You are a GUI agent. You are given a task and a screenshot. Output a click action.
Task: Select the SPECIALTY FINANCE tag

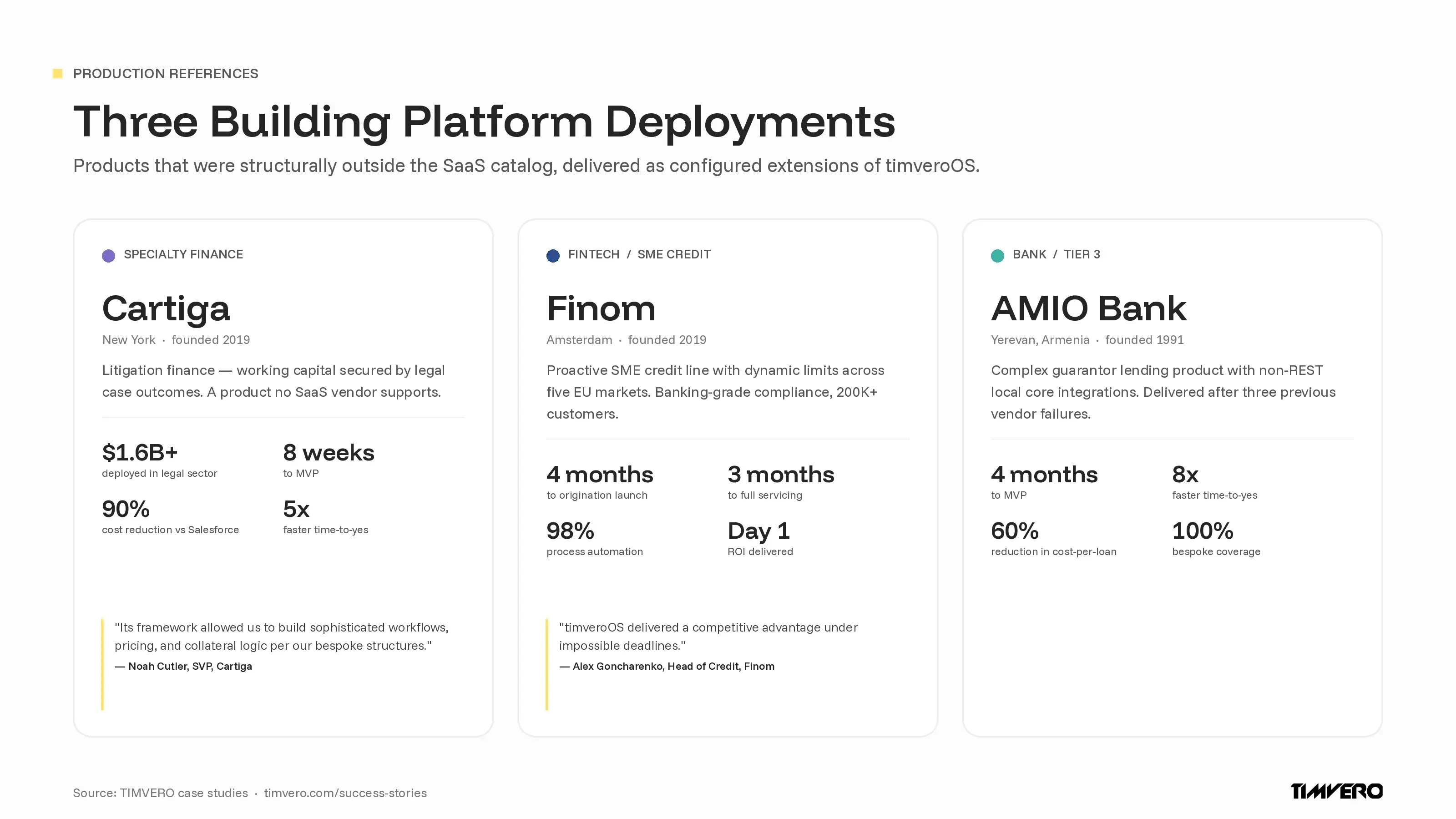[183, 254]
